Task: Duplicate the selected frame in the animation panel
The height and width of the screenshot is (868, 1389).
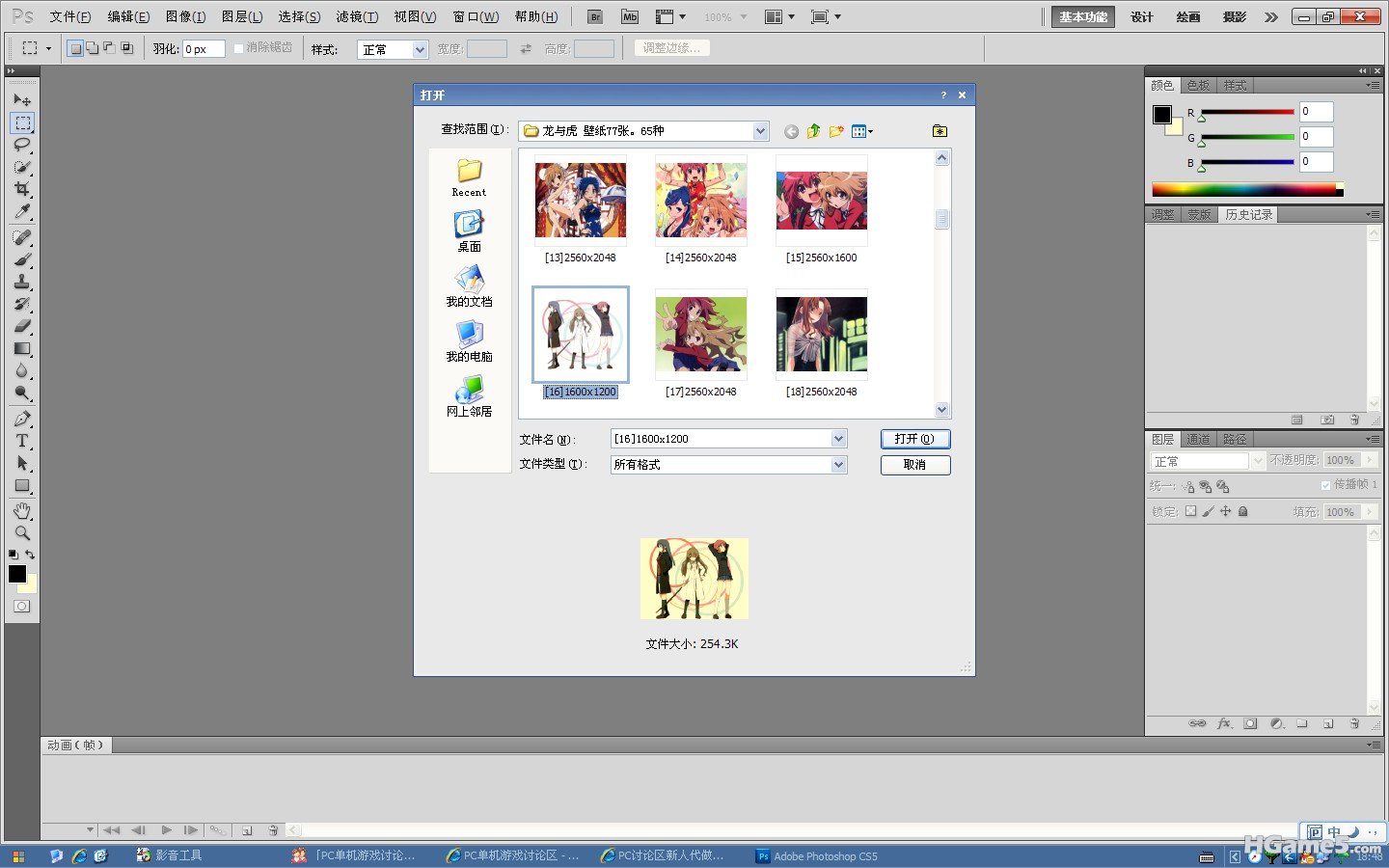Action: click(x=247, y=830)
